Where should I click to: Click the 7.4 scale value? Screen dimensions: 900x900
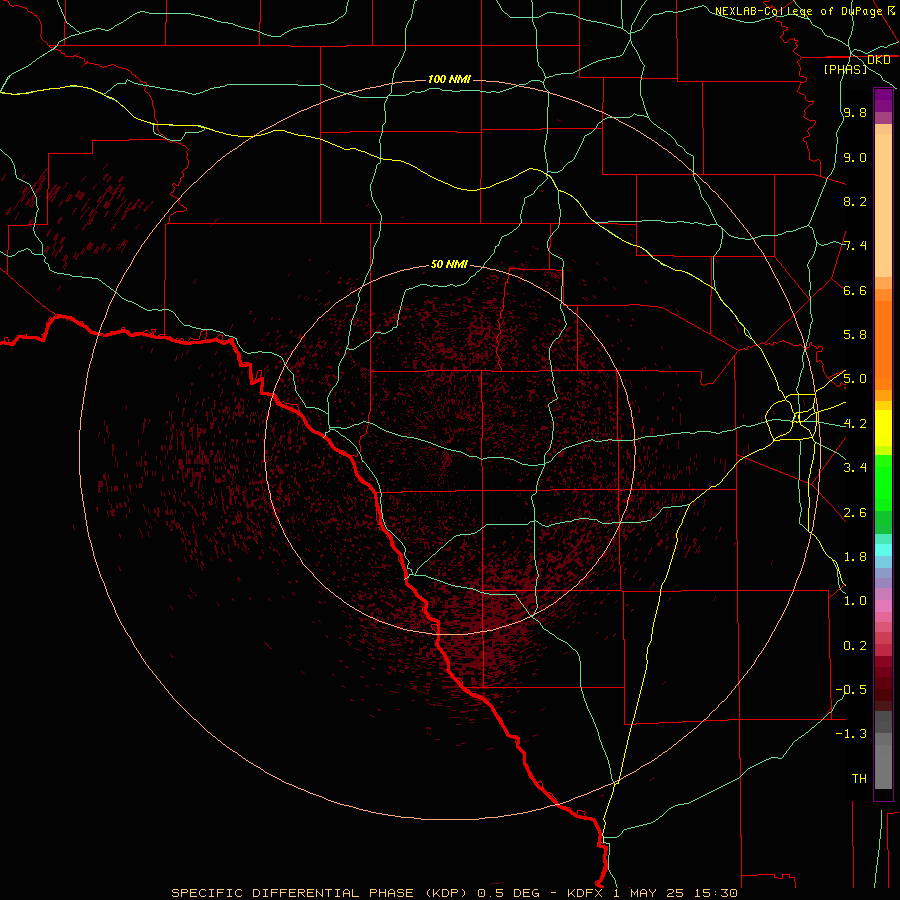(x=855, y=246)
